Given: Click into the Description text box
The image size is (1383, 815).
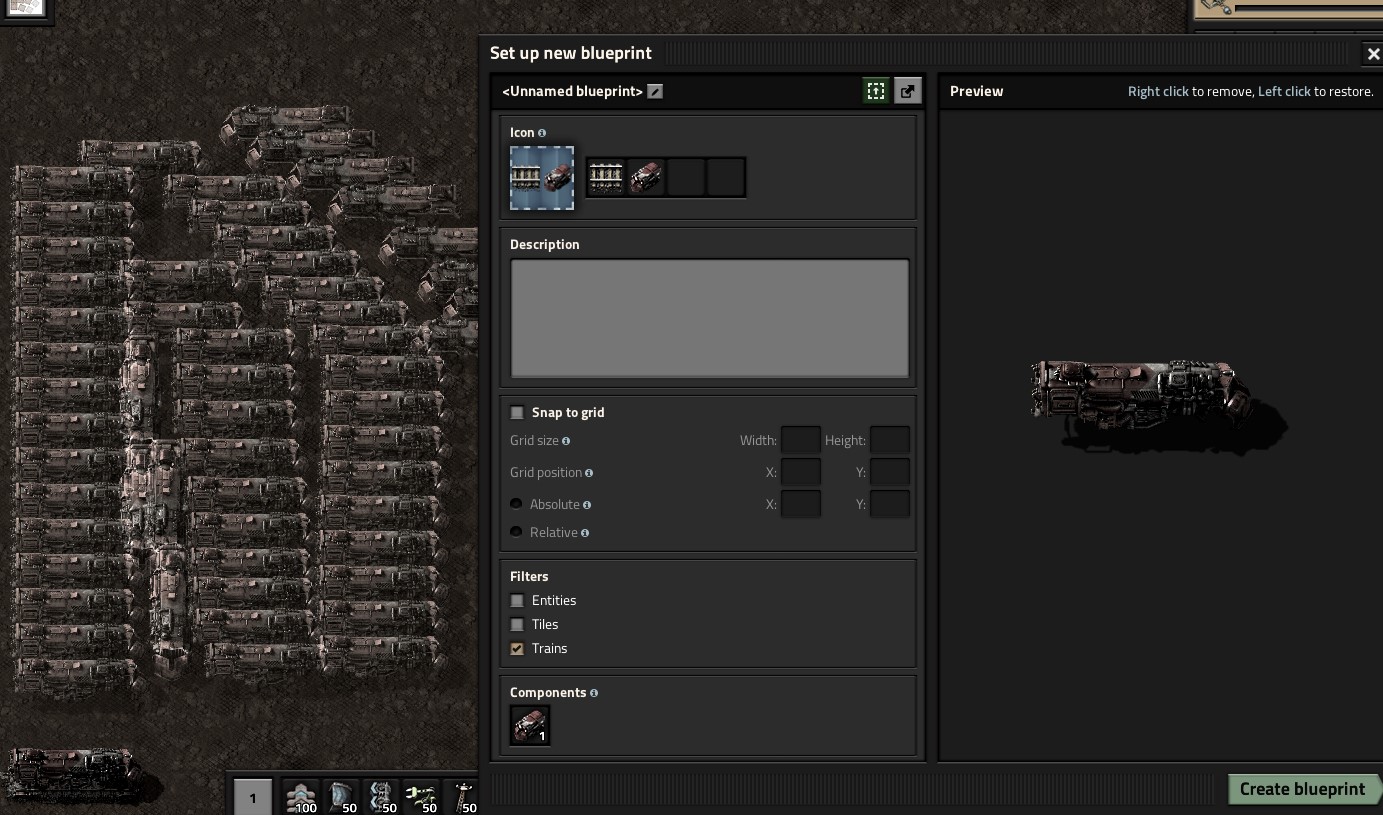Looking at the screenshot, I should pos(710,318).
